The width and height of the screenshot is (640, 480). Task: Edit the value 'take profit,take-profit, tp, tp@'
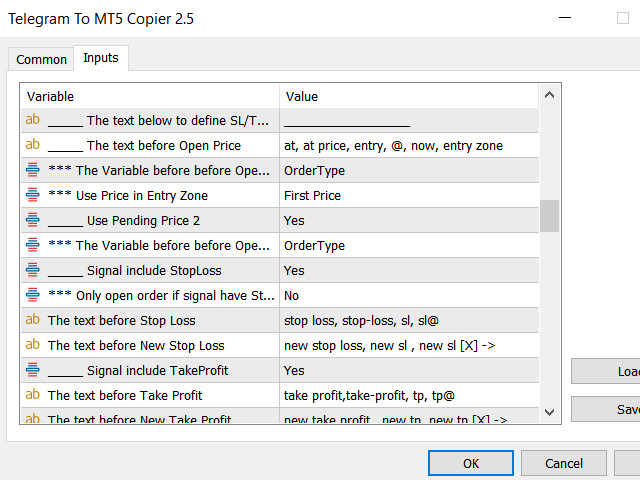point(409,395)
